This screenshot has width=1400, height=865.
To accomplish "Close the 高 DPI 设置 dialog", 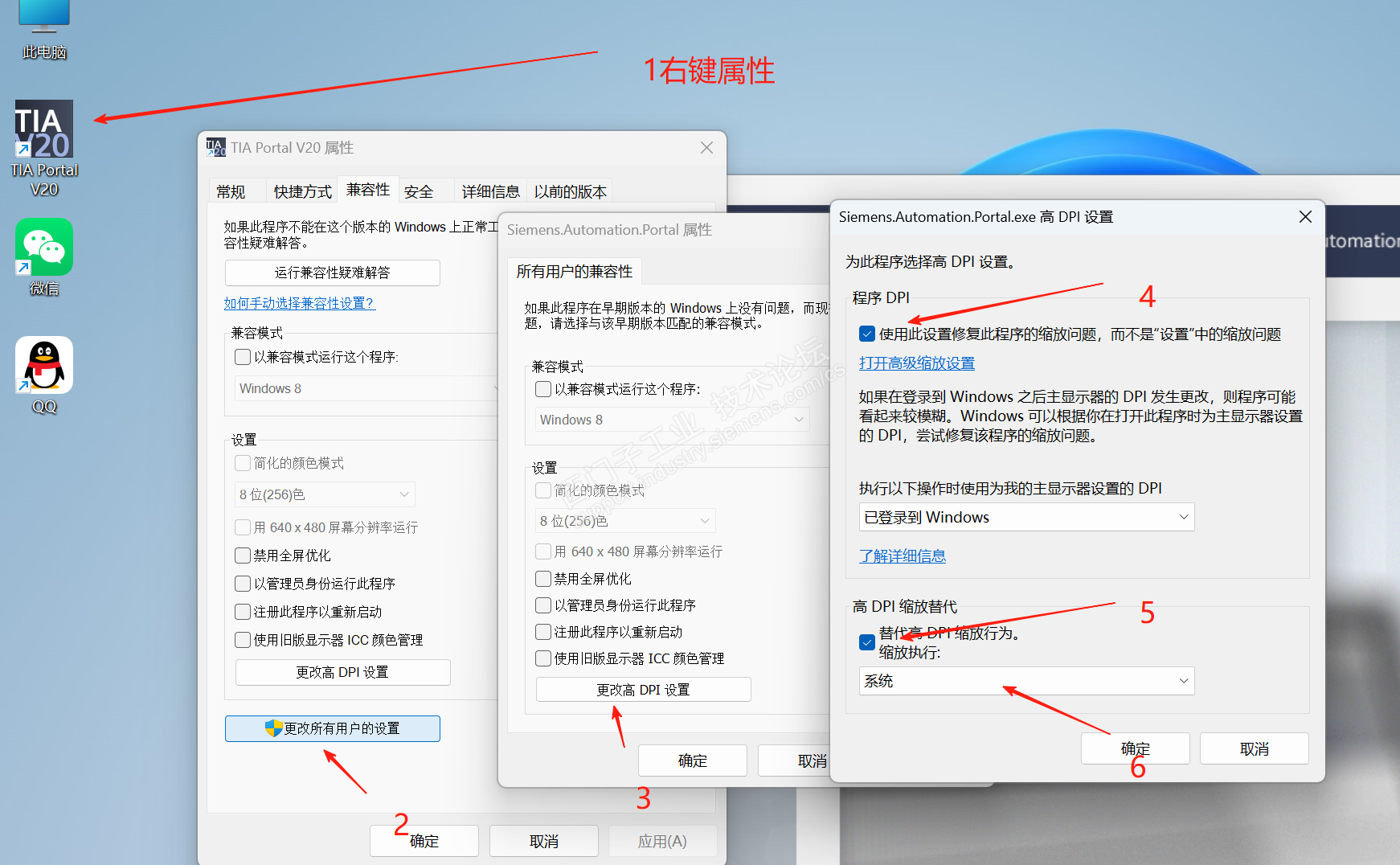I will tap(1305, 217).
